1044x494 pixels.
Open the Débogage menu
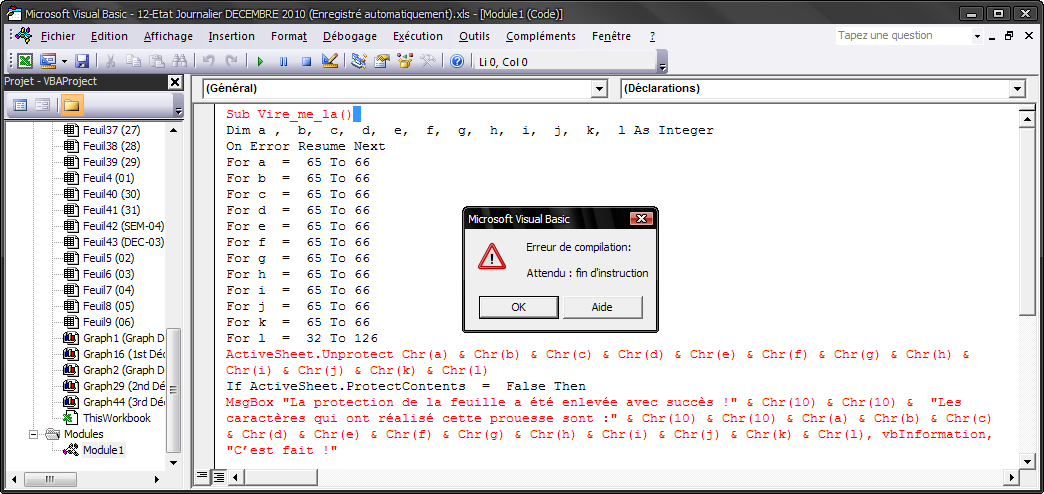350,36
